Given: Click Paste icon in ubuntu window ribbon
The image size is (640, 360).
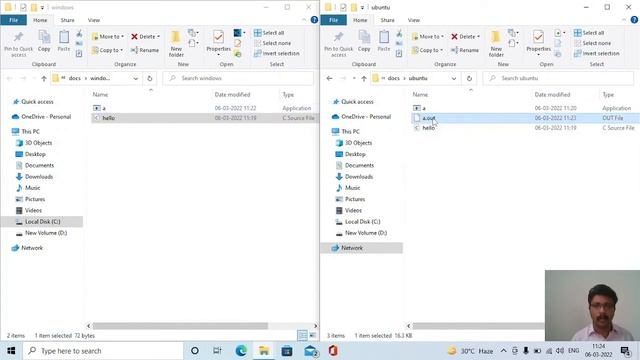Looking at the screenshot, I should coord(384,41).
